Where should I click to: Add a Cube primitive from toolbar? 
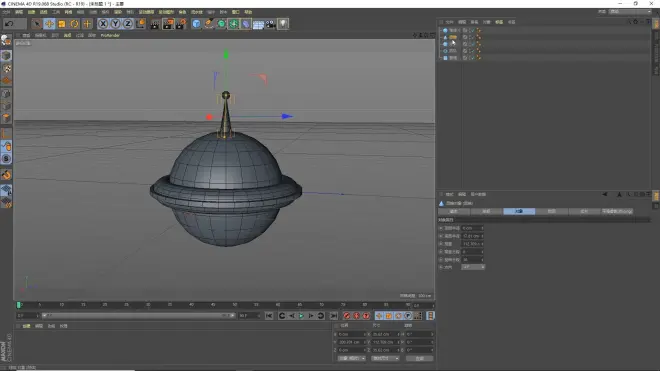coord(196,24)
